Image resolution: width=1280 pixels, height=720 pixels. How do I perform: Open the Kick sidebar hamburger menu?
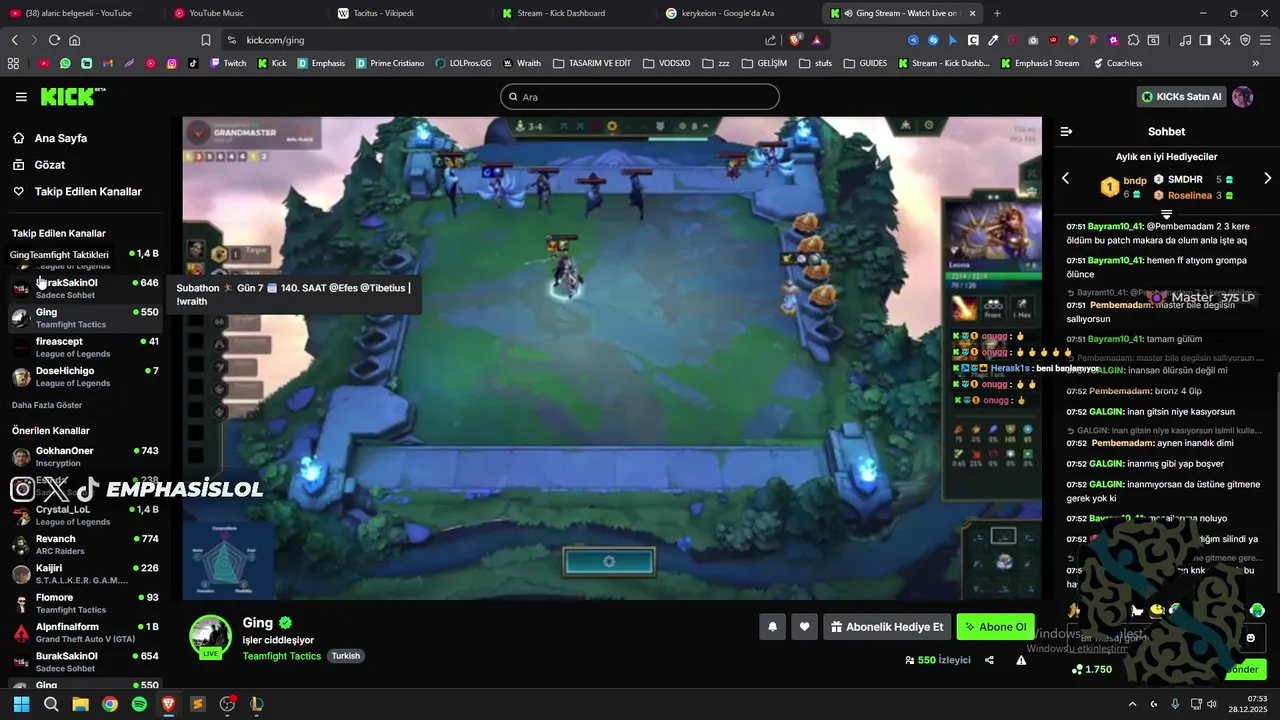click(21, 97)
